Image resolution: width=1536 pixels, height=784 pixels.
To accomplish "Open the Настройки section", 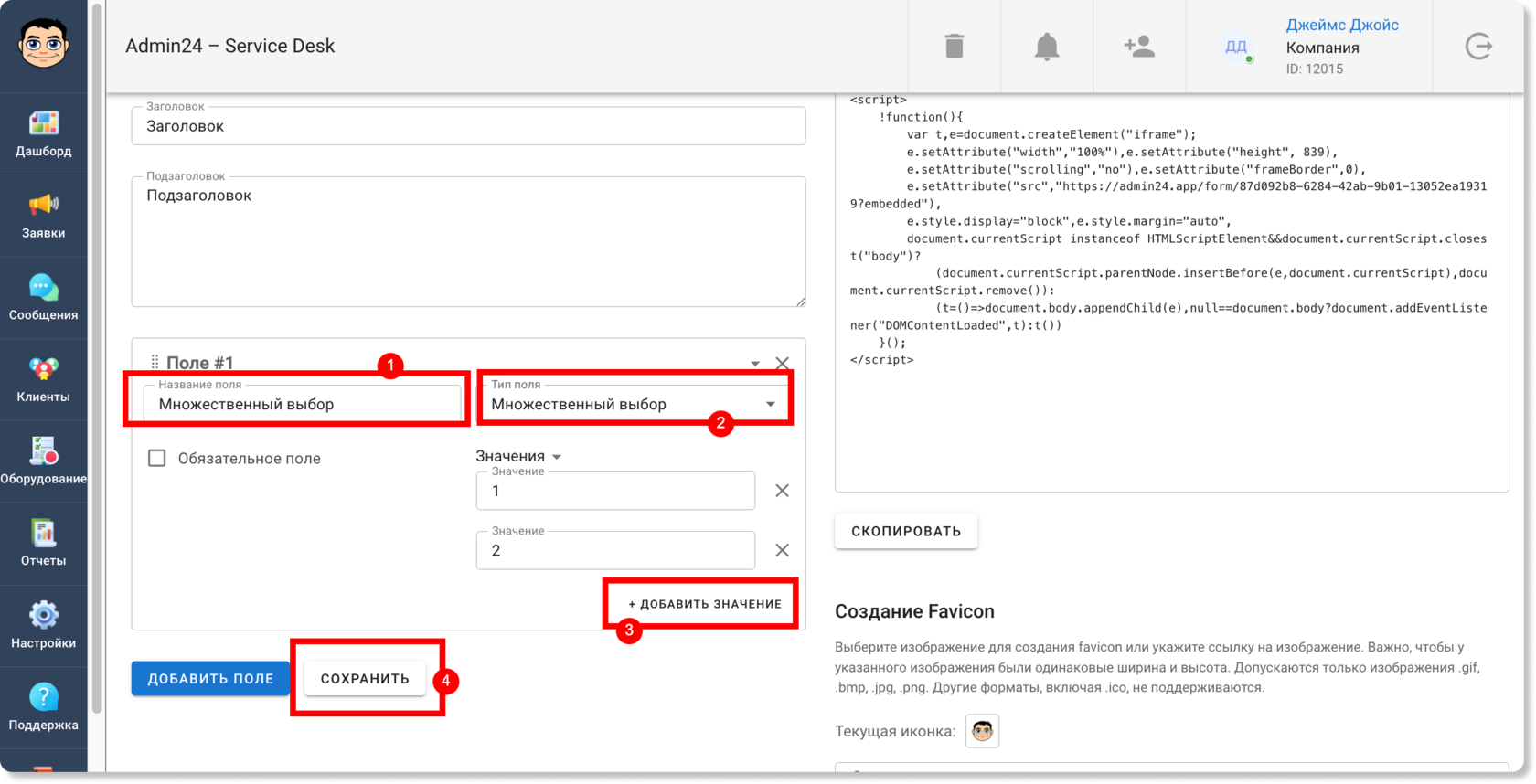I will pyautogui.click(x=43, y=626).
